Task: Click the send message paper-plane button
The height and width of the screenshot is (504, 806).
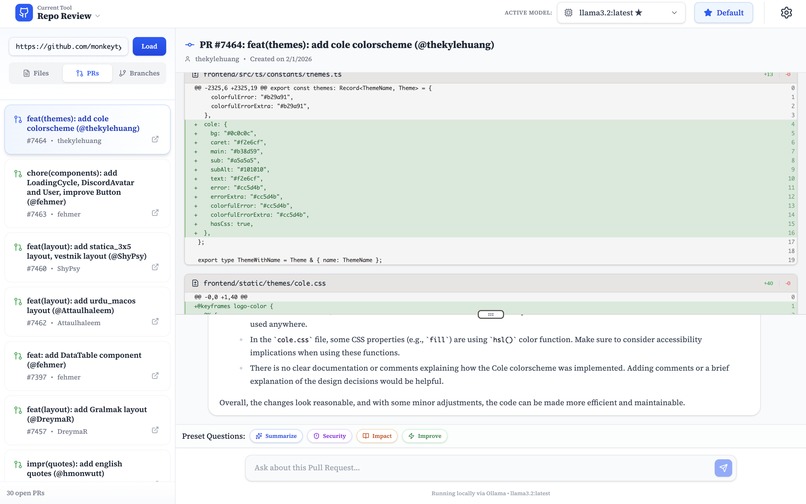Action: (723, 468)
